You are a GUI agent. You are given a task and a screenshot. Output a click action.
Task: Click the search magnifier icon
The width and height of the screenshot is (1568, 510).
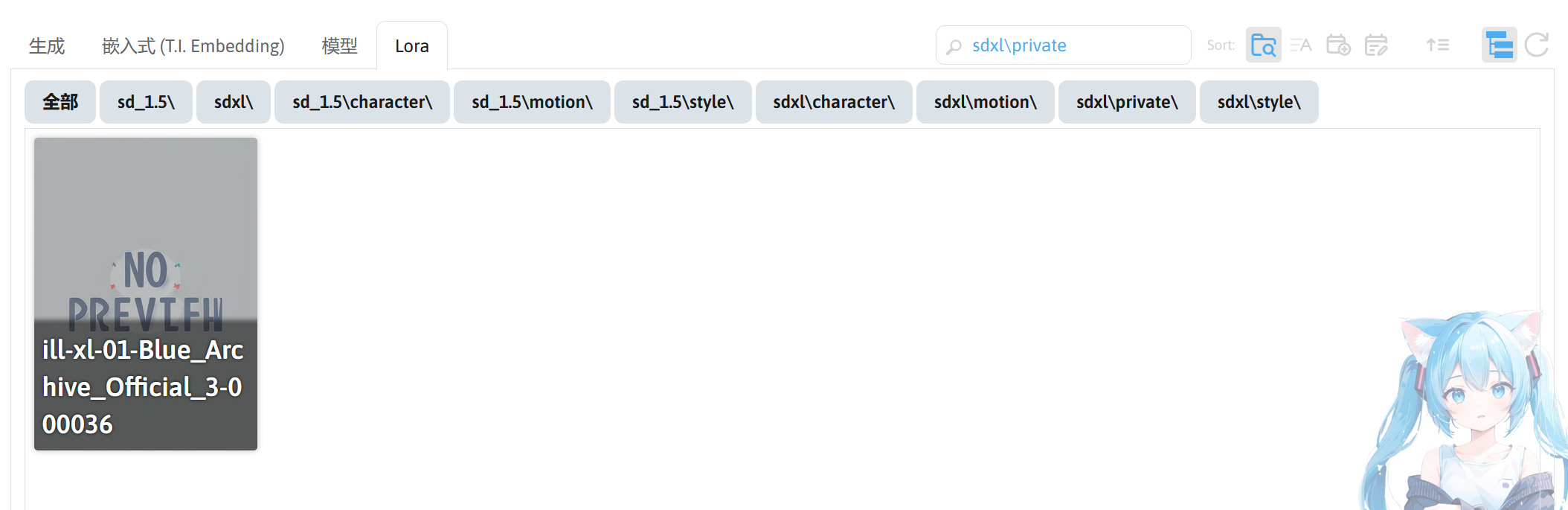pyautogui.click(x=954, y=46)
